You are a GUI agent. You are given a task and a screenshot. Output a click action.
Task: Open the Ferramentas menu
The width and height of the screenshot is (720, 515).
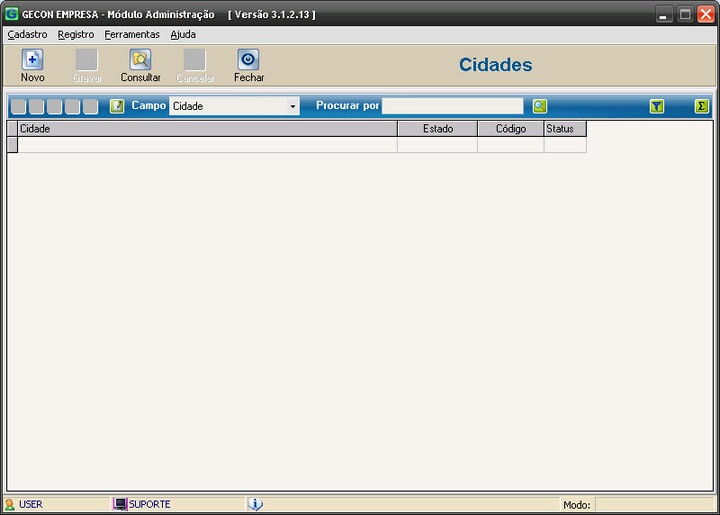coord(132,34)
